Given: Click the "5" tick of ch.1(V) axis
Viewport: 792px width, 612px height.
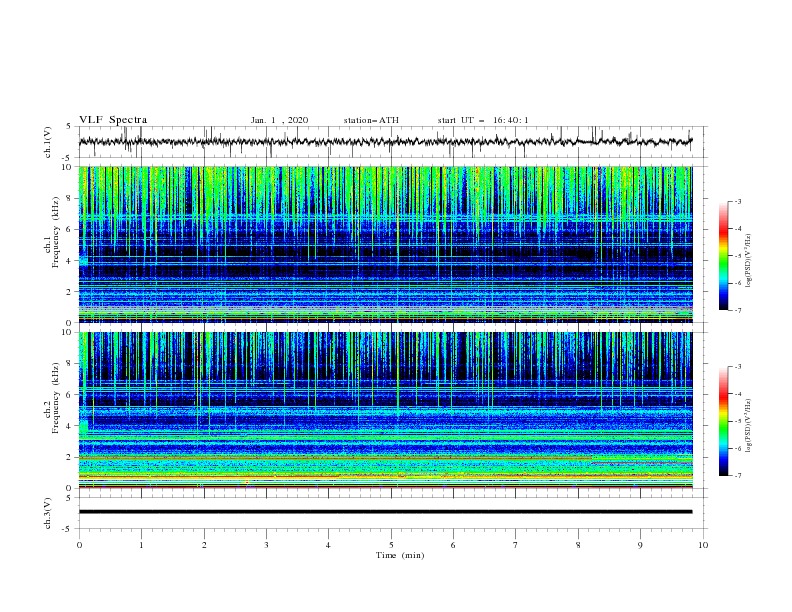Looking at the screenshot, I should coord(68,126).
